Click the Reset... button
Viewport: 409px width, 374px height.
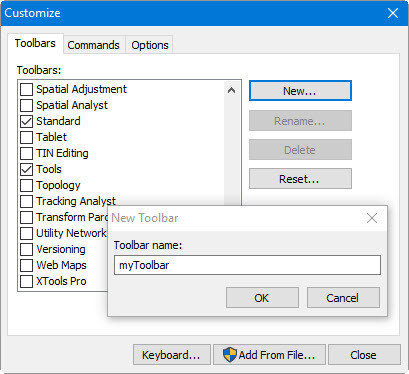300,179
